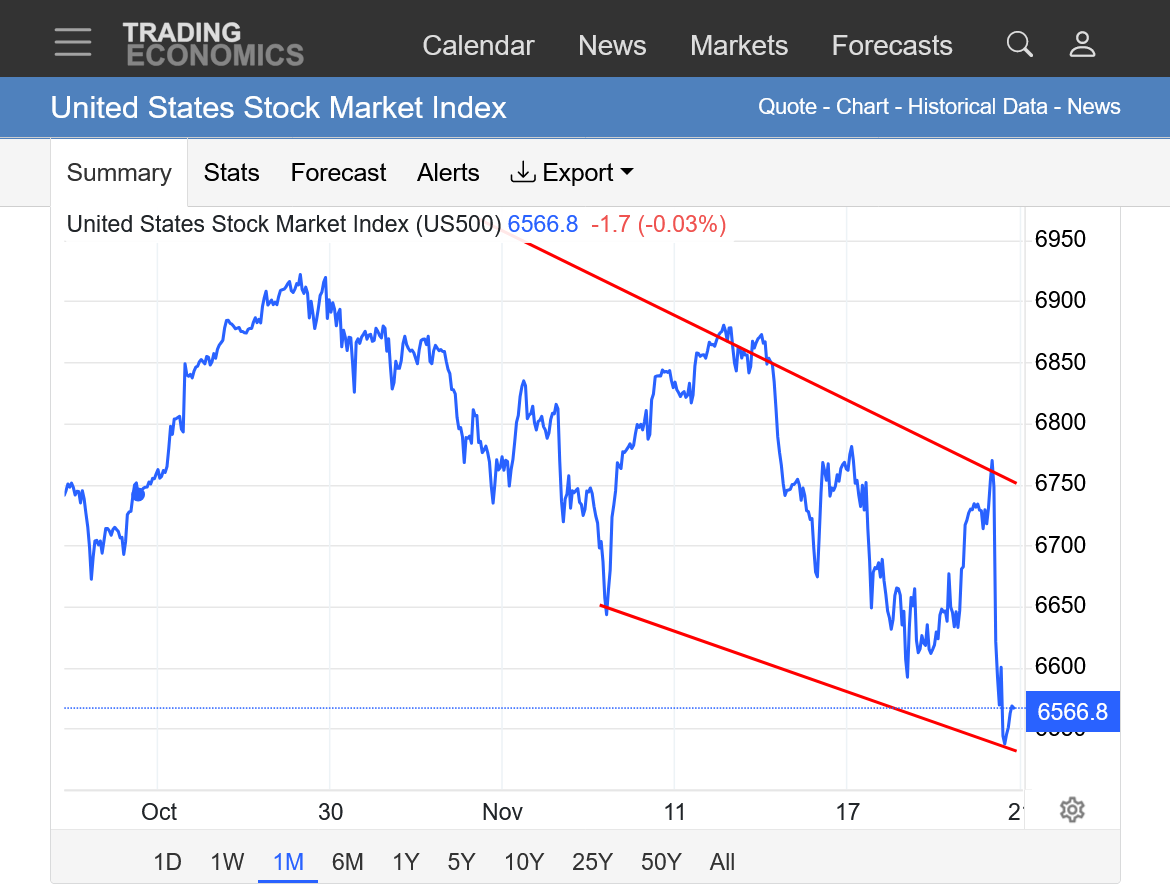
Task: Follow the Quote link in header
Action: [x=787, y=107]
